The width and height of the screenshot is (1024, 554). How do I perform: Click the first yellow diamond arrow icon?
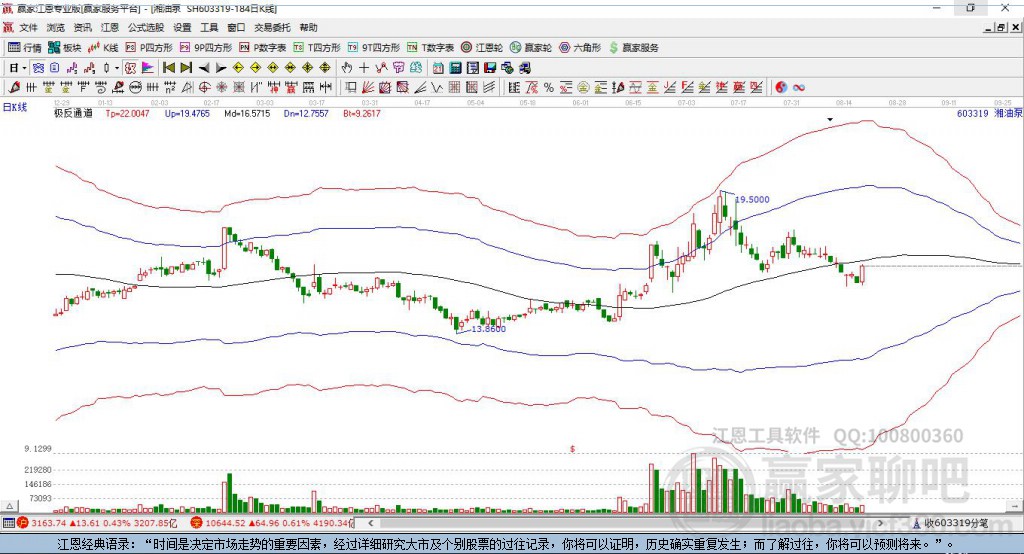pos(238,68)
